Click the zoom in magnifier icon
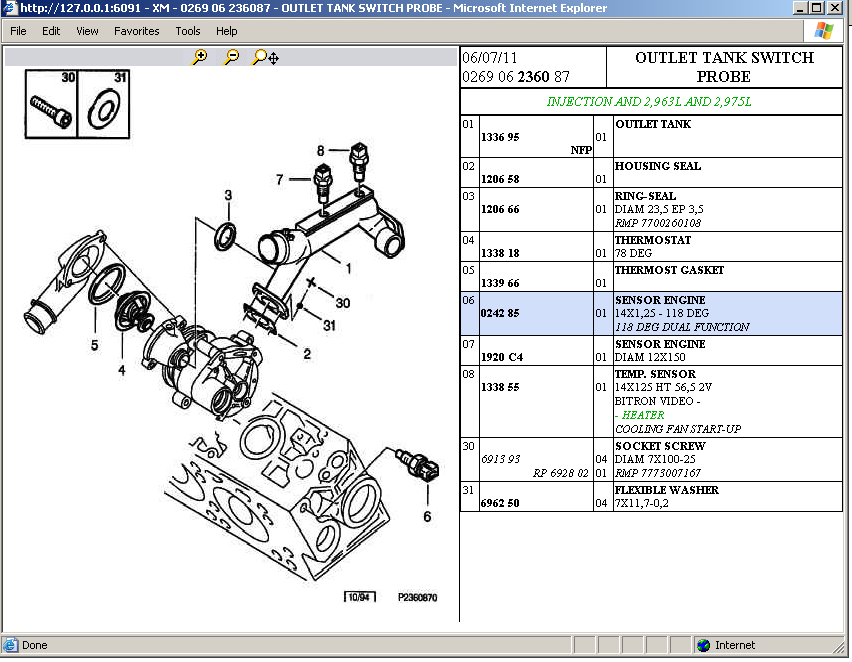Image resolution: width=852 pixels, height=662 pixels. click(199, 58)
